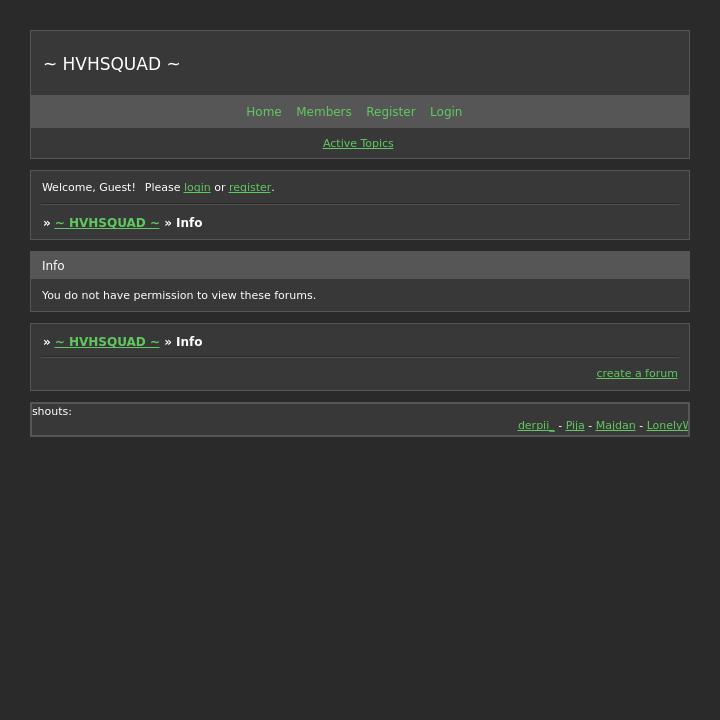The height and width of the screenshot is (720, 720).
Task: Open the derpii_ user link in shouts
Action: (536, 426)
